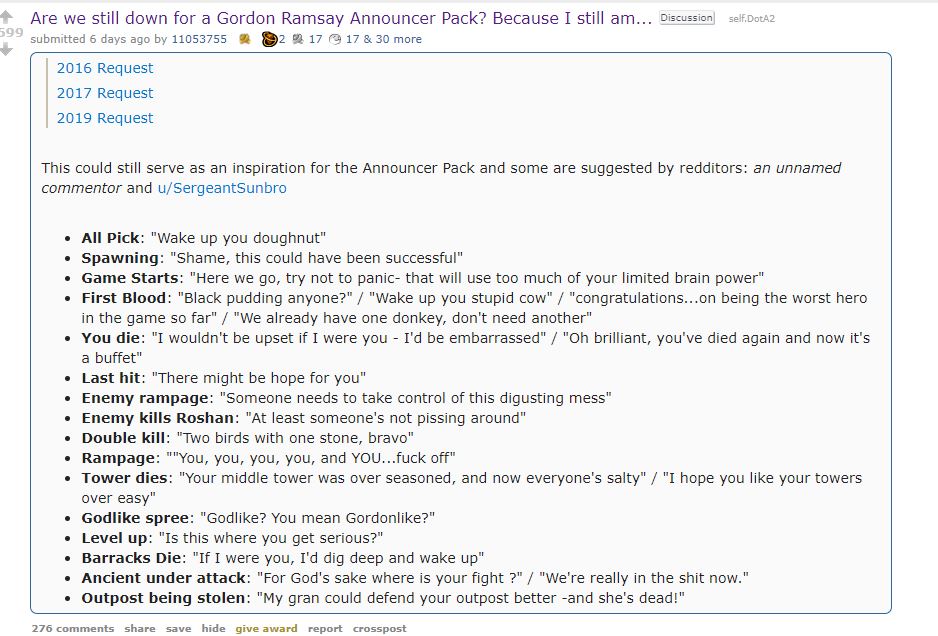
Task: View the 276 comments
Action: click(x=73, y=628)
